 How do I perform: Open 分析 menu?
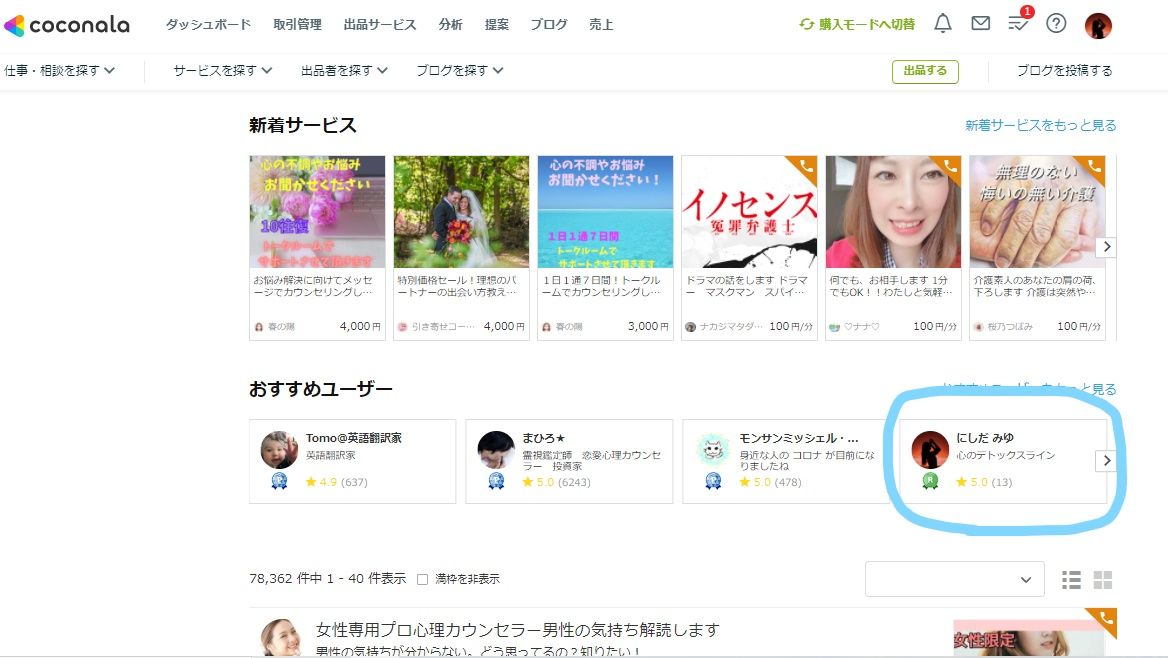tap(451, 25)
